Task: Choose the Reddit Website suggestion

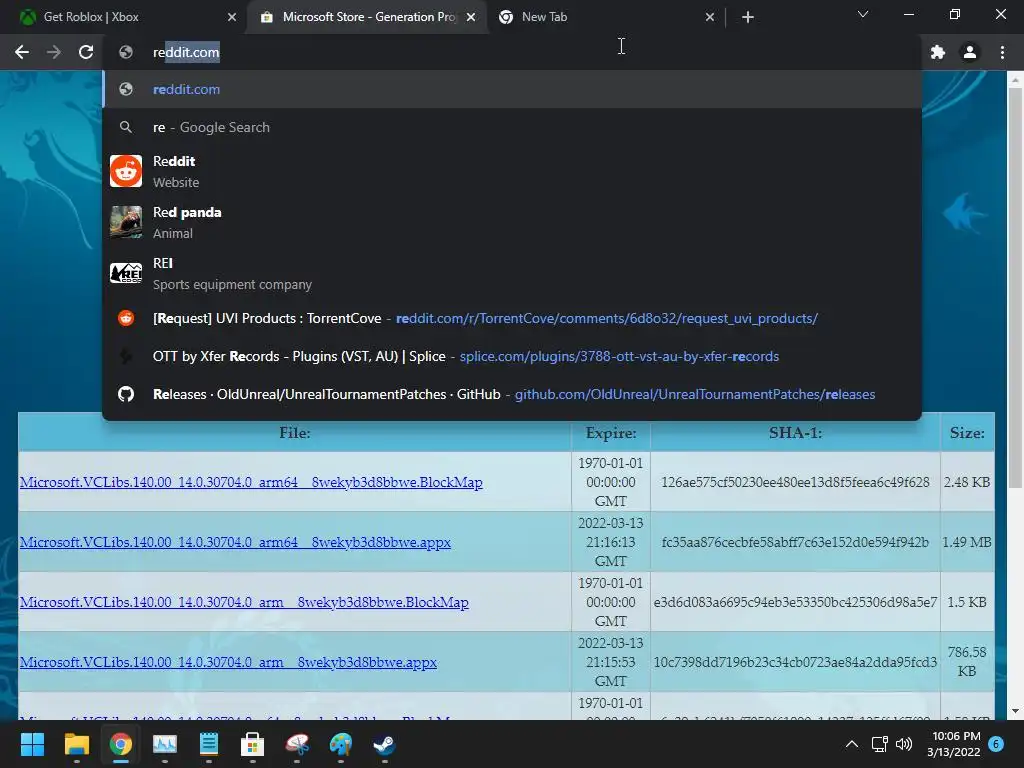Action: coord(513,171)
